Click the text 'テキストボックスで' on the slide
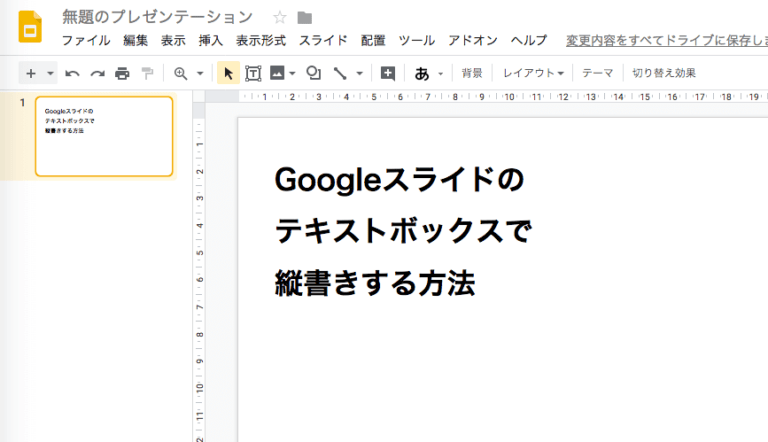The width and height of the screenshot is (768, 442). click(404, 231)
